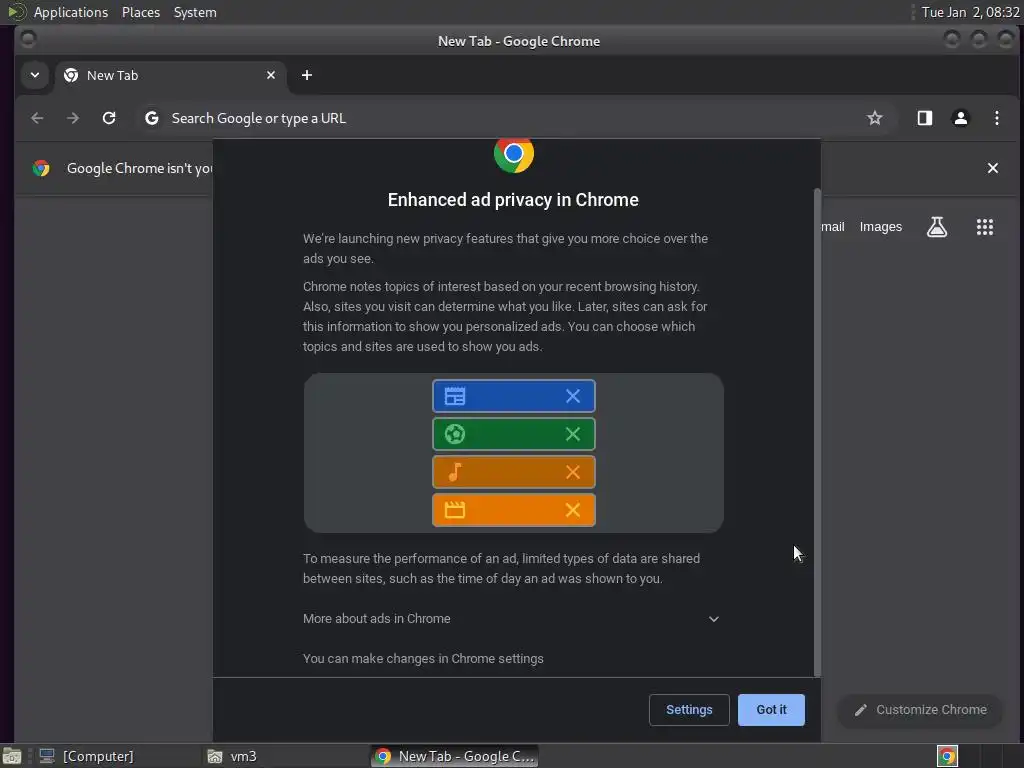Click text 'You can make changes in Chrome settings'
The image size is (1024, 768).
pos(423,658)
